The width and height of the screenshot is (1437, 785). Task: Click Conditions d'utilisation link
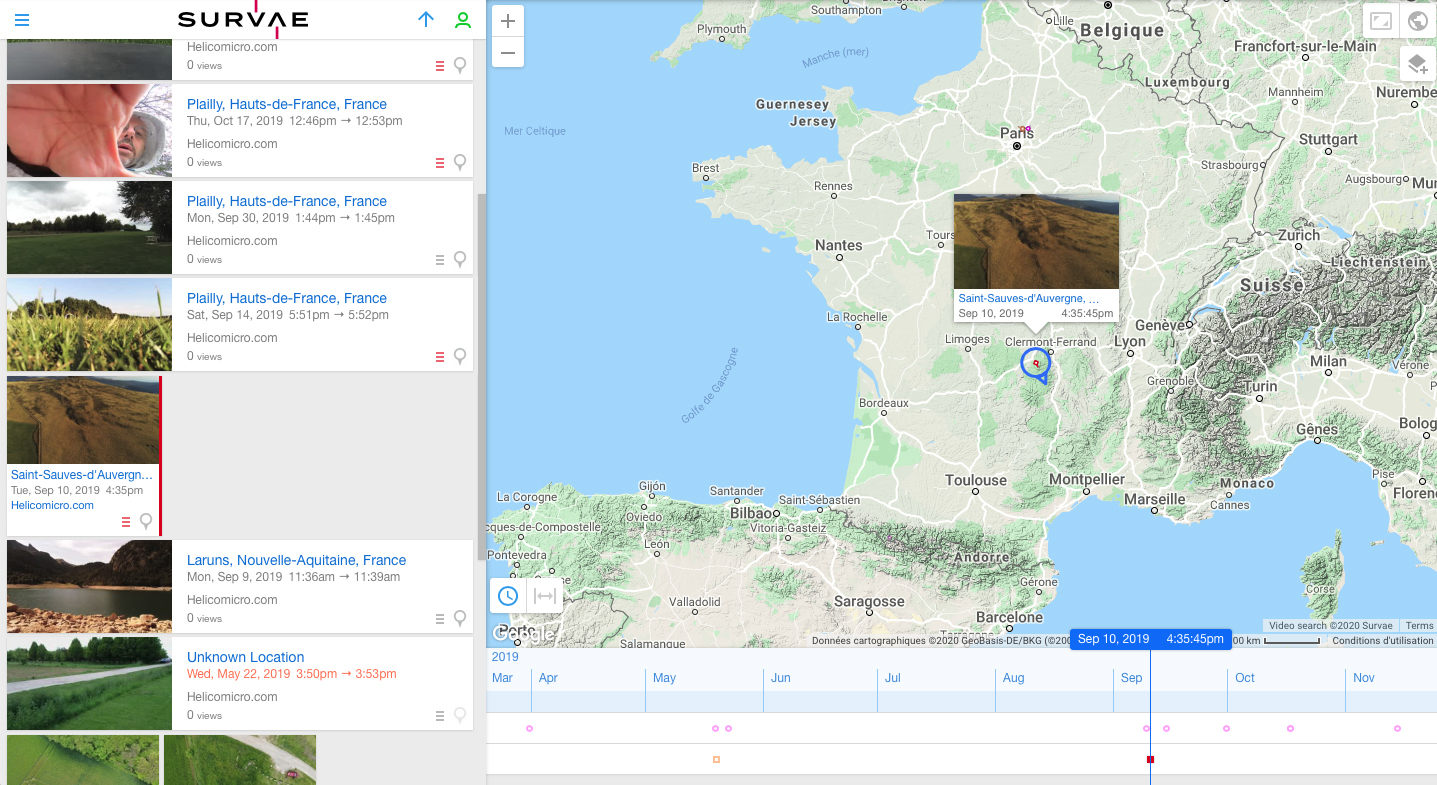coord(1382,640)
